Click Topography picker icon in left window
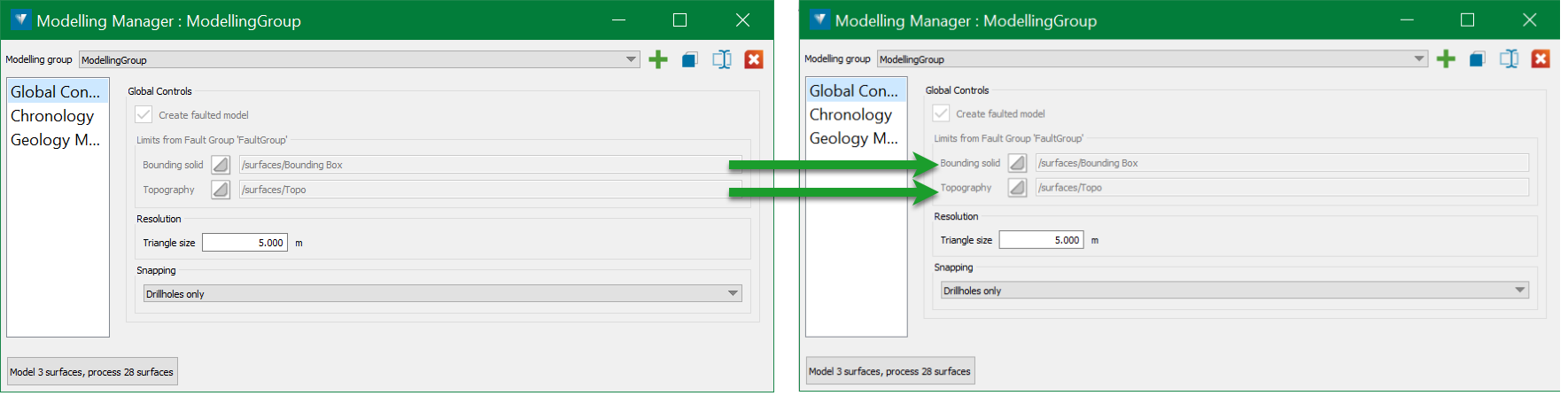 click(221, 190)
